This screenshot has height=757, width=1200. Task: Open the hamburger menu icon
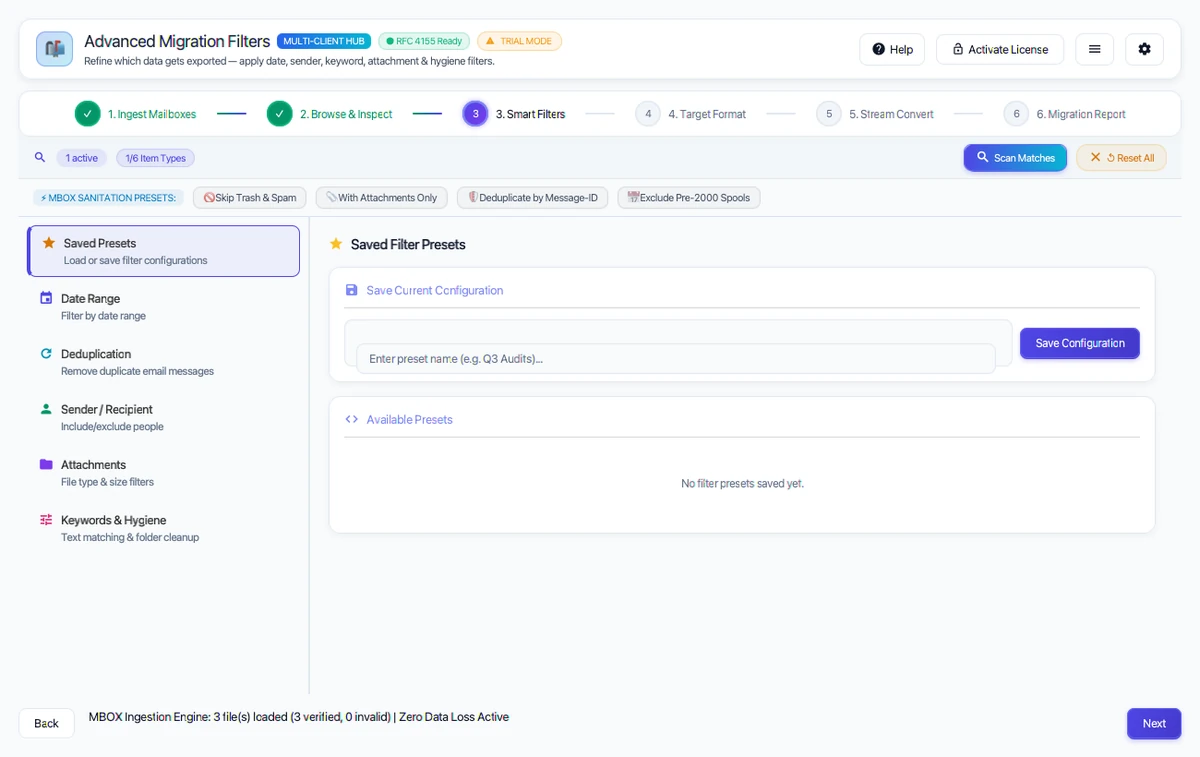pyautogui.click(x=1094, y=49)
